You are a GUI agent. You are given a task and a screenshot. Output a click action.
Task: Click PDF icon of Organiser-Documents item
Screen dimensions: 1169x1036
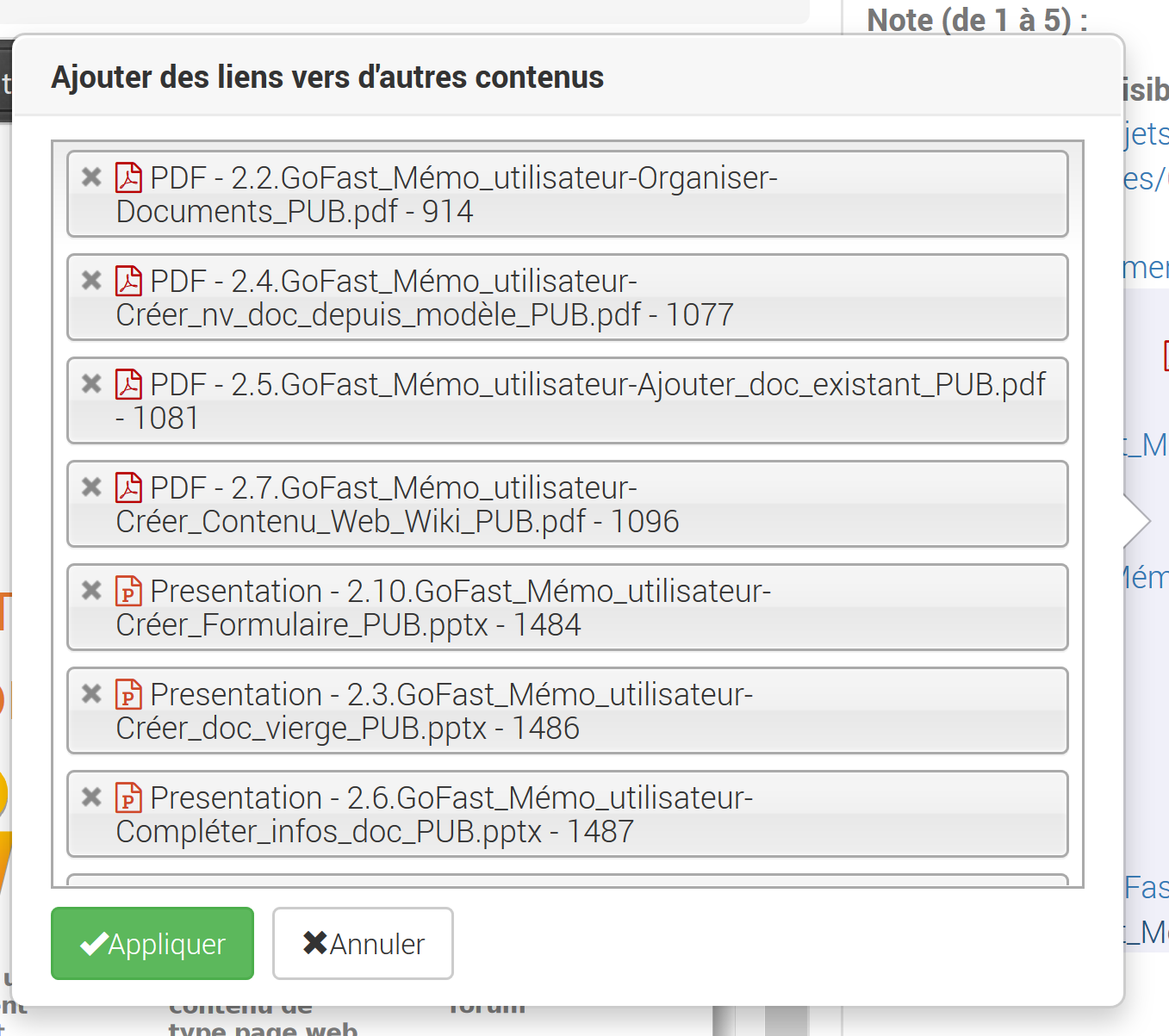128,178
